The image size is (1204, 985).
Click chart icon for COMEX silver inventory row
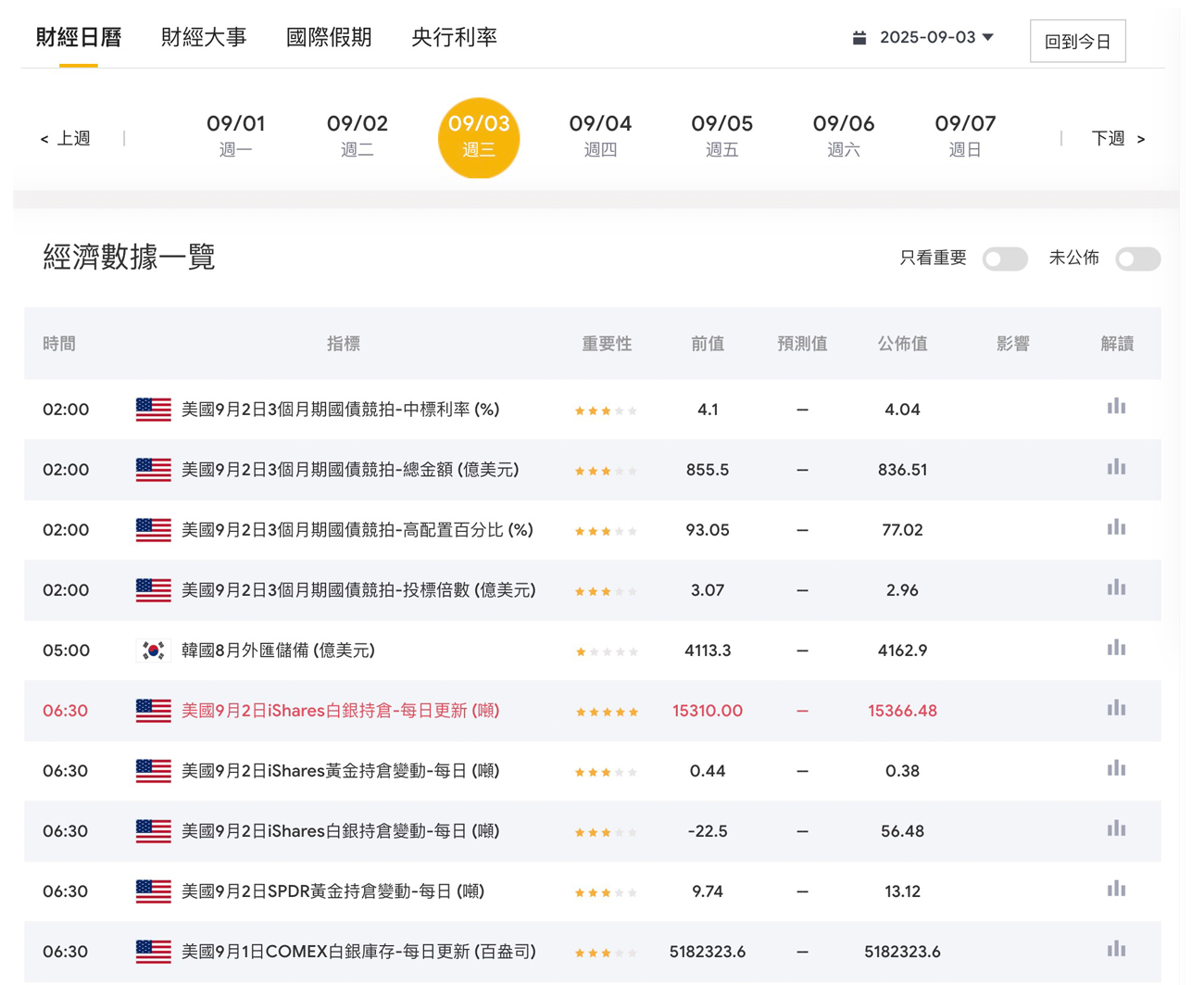1116,950
